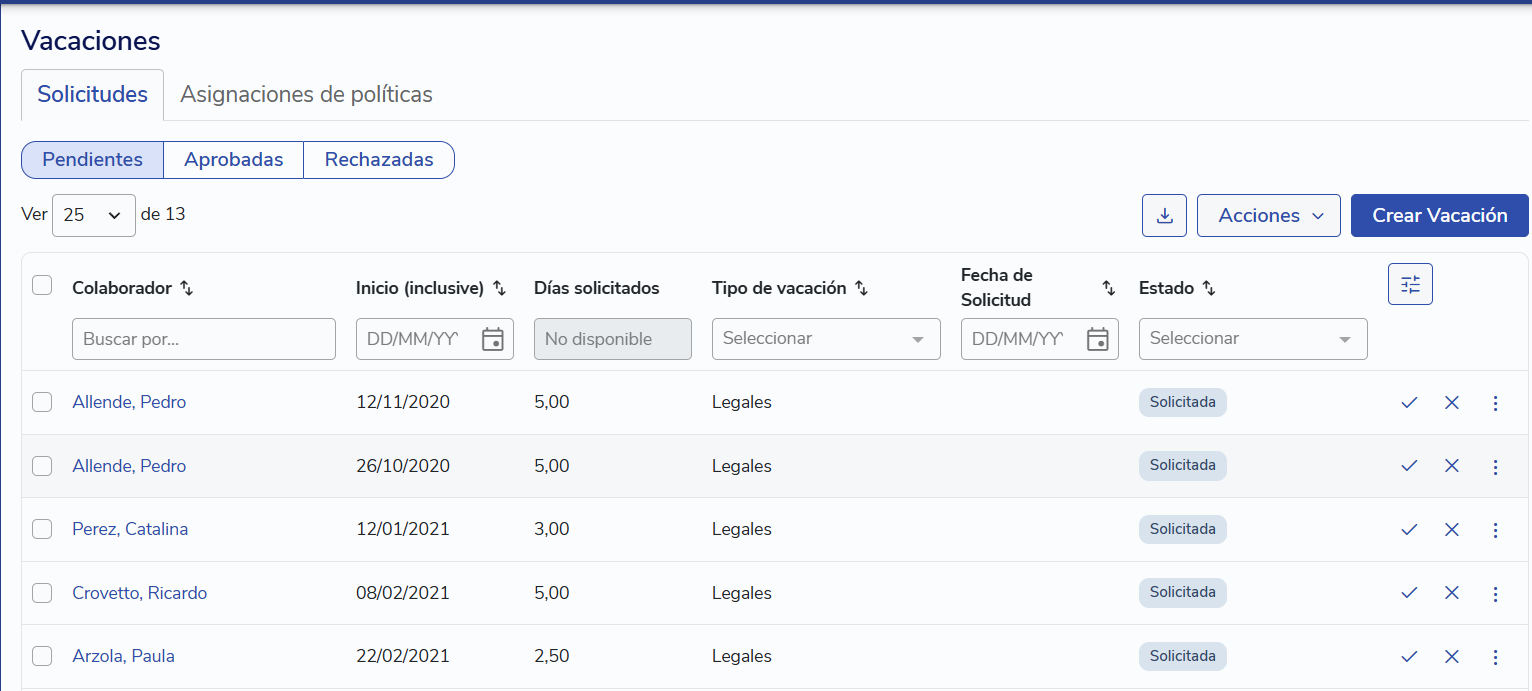Image resolution: width=1532 pixels, height=691 pixels.
Task: Click the Crear Vacación button
Action: [x=1439, y=216]
